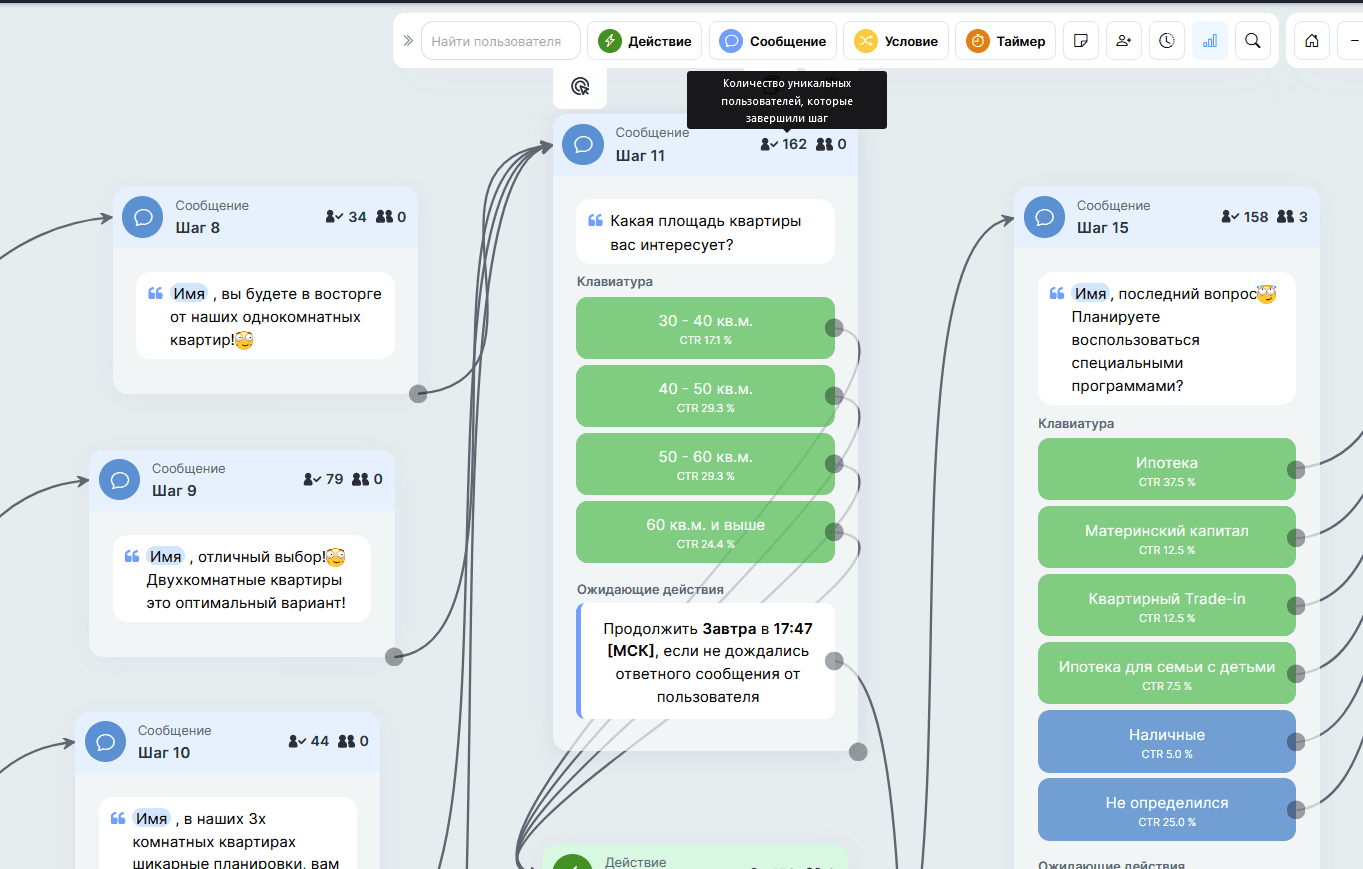Select the 30 - 40 кв.м. keyboard button
The width and height of the screenshot is (1363, 869).
(x=704, y=328)
